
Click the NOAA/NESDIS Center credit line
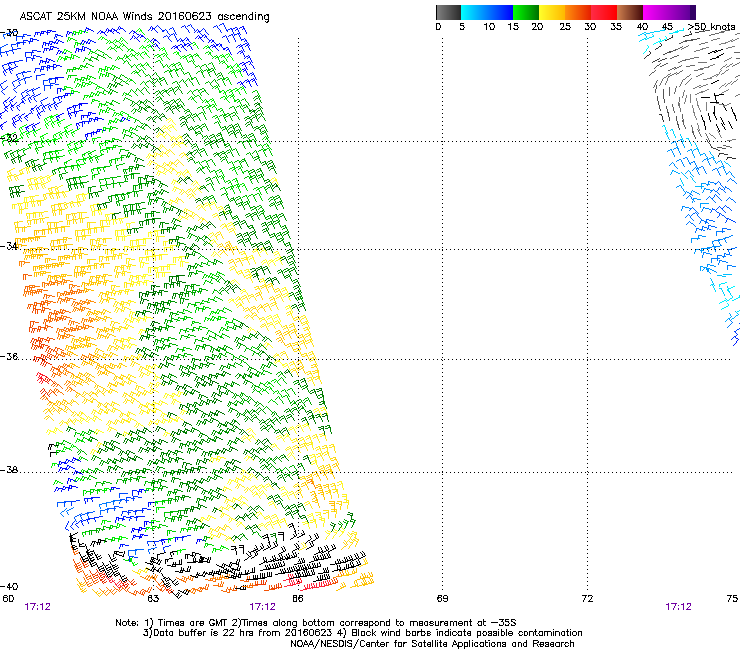(x=432, y=644)
